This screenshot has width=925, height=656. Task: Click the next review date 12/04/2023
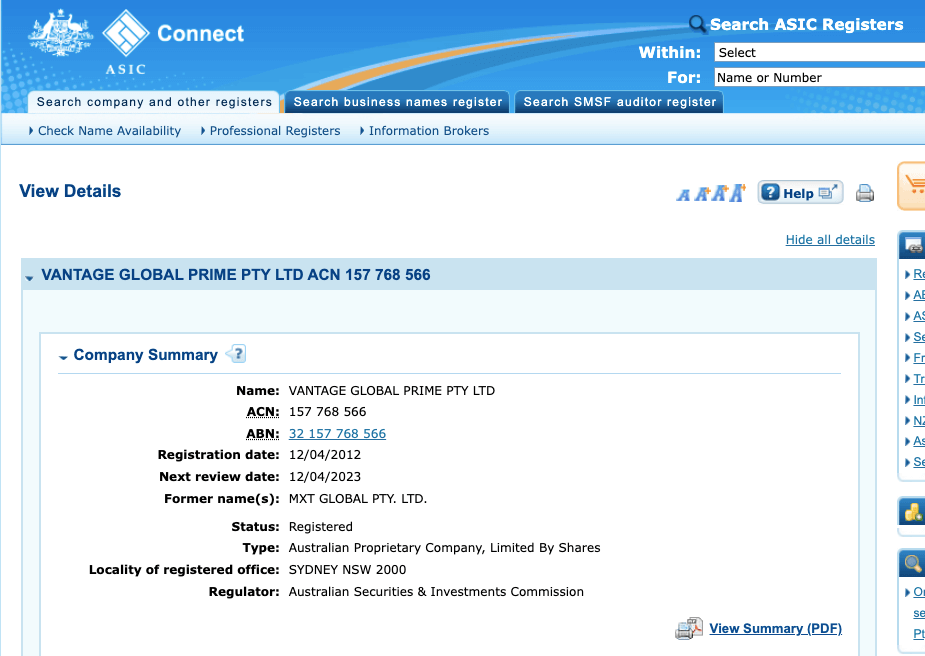pyautogui.click(x=324, y=477)
